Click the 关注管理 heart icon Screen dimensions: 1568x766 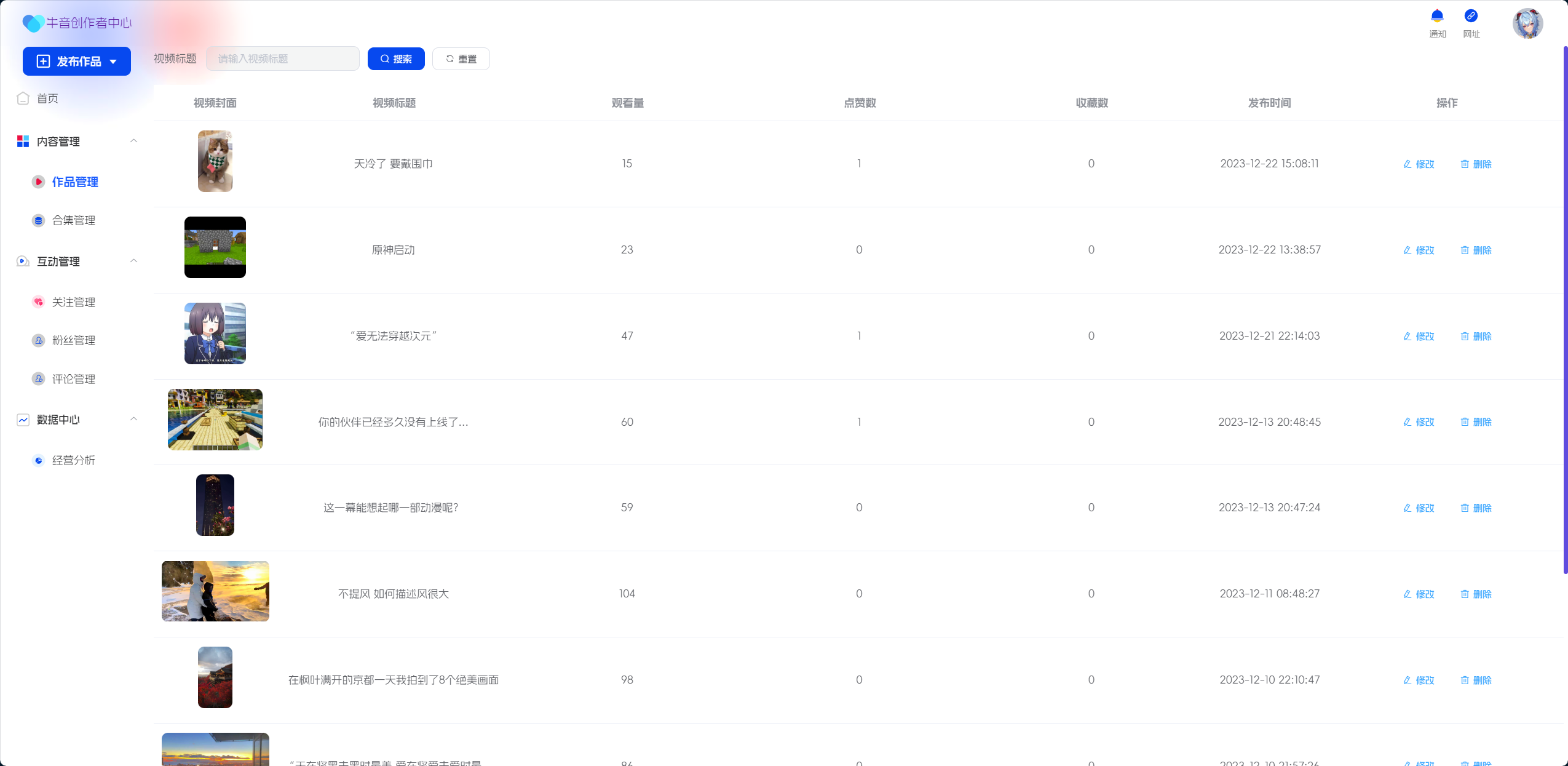(38, 302)
